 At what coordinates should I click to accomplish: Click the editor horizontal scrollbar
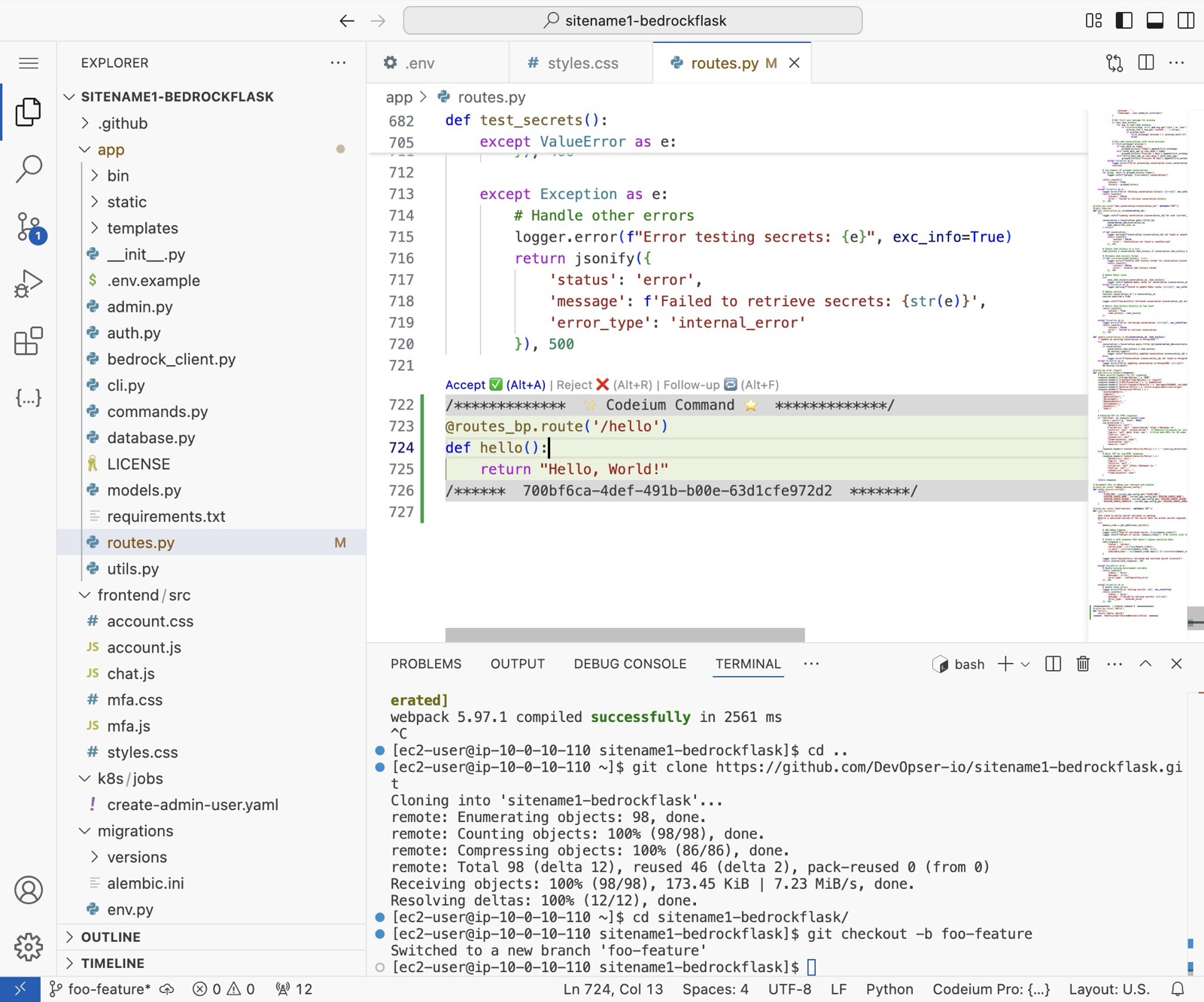coord(625,635)
